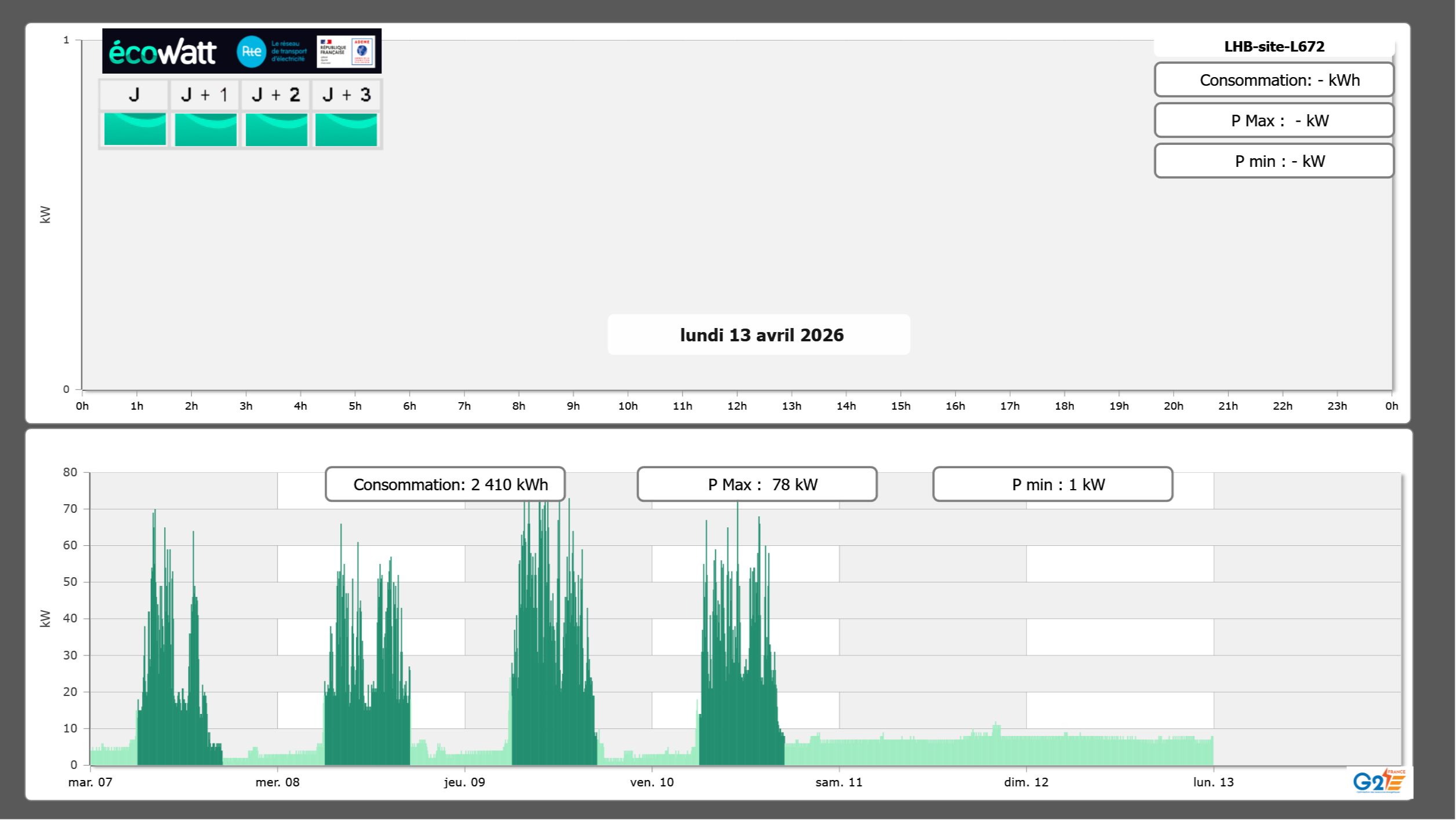The height and width of the screenshot is (820, 1456).
Task: Select the J + 3 tab header
Action: tap(346, 95)
